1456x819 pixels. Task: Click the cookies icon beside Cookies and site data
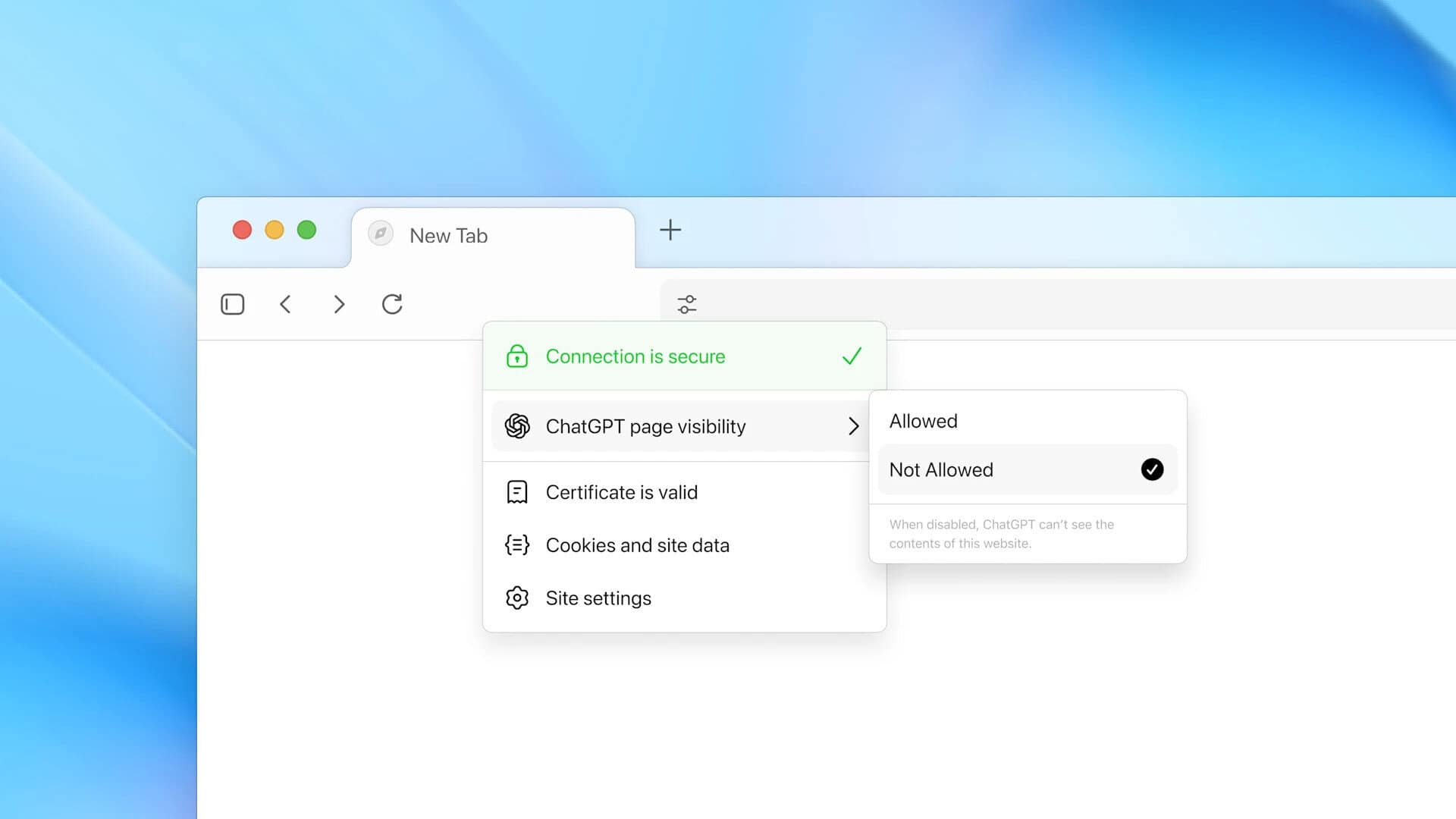coord(516,545)
